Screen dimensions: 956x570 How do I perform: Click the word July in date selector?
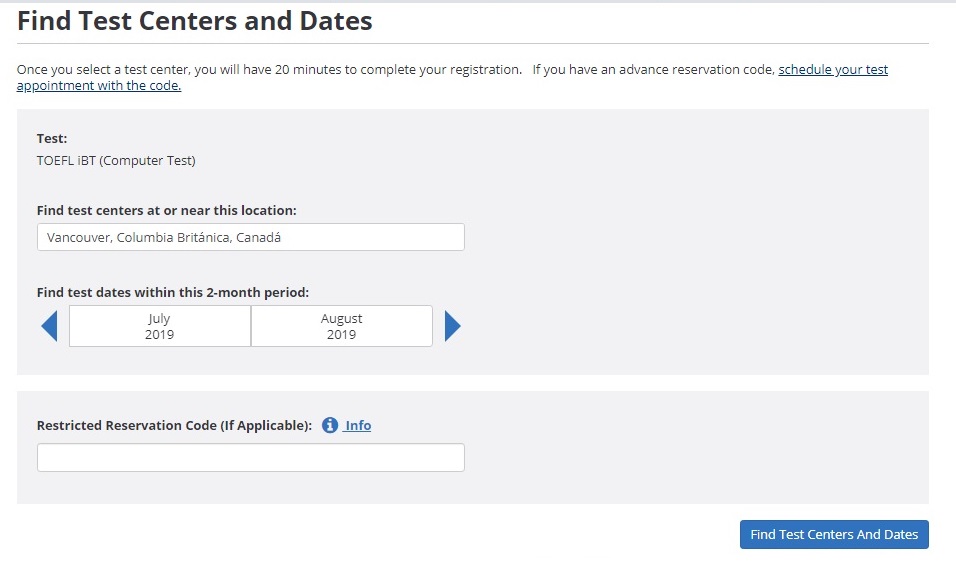(159, 319)
